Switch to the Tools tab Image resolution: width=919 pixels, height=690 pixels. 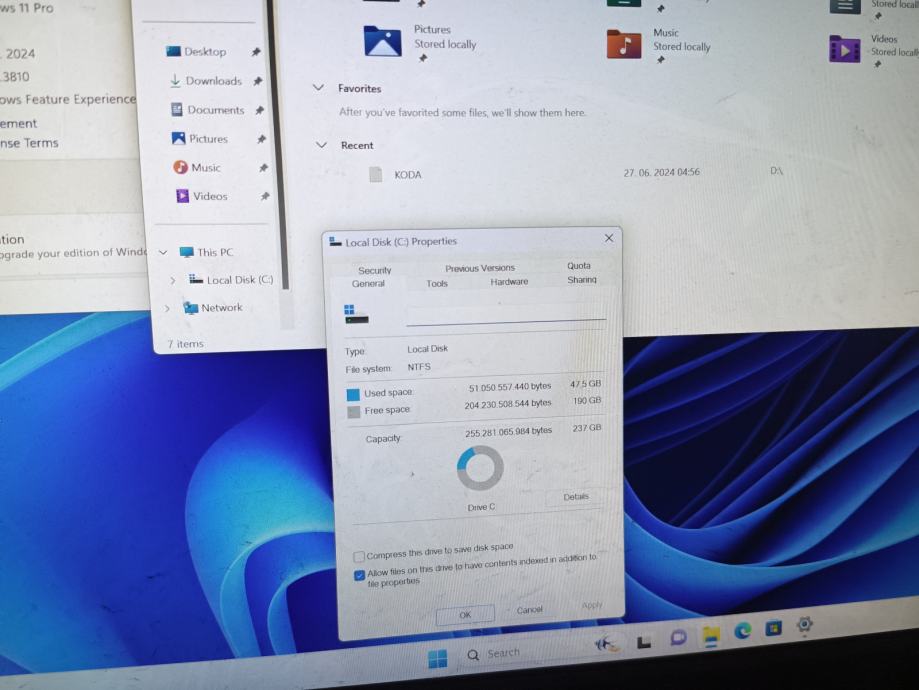point(437,284)
